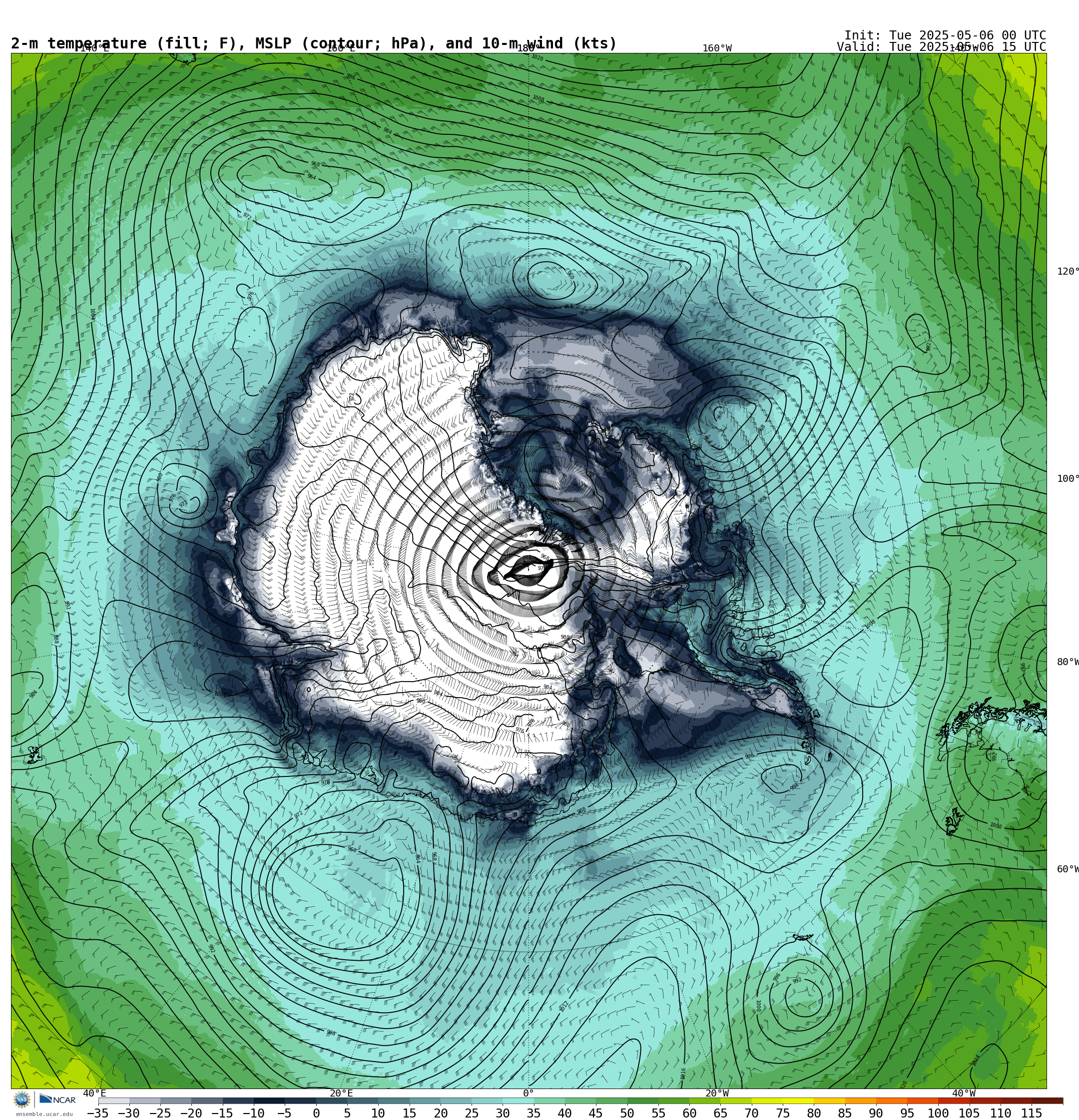The image size is (1079, 1120).
Task: Pick the pale aqua swatch between 30 and 35
Action: tap(518, 1101)
